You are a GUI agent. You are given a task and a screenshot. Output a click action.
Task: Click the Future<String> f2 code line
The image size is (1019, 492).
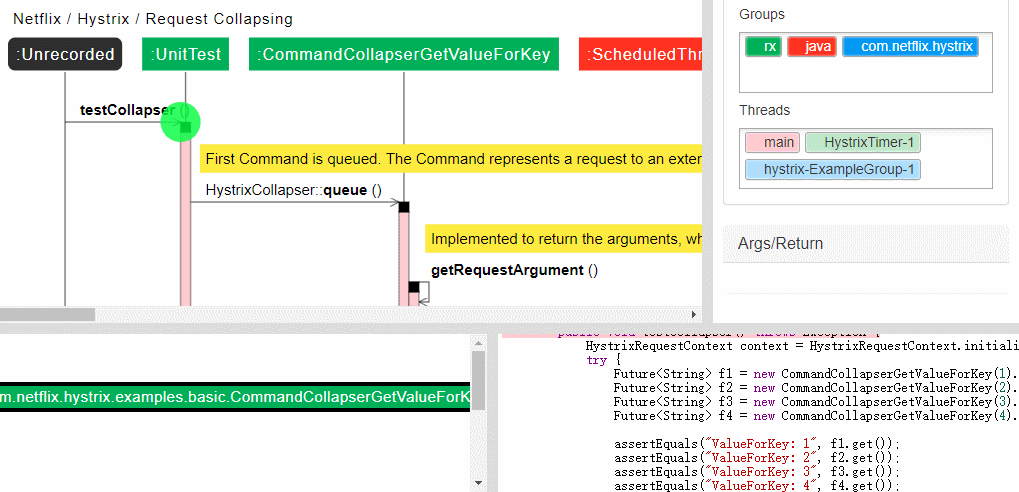816,388
